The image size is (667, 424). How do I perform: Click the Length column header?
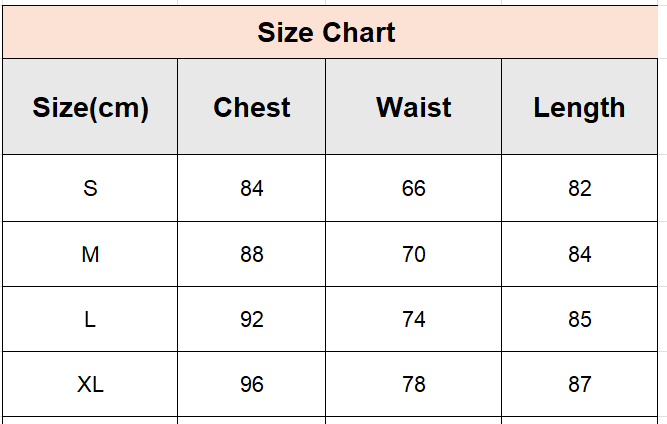tap(579, 107)
